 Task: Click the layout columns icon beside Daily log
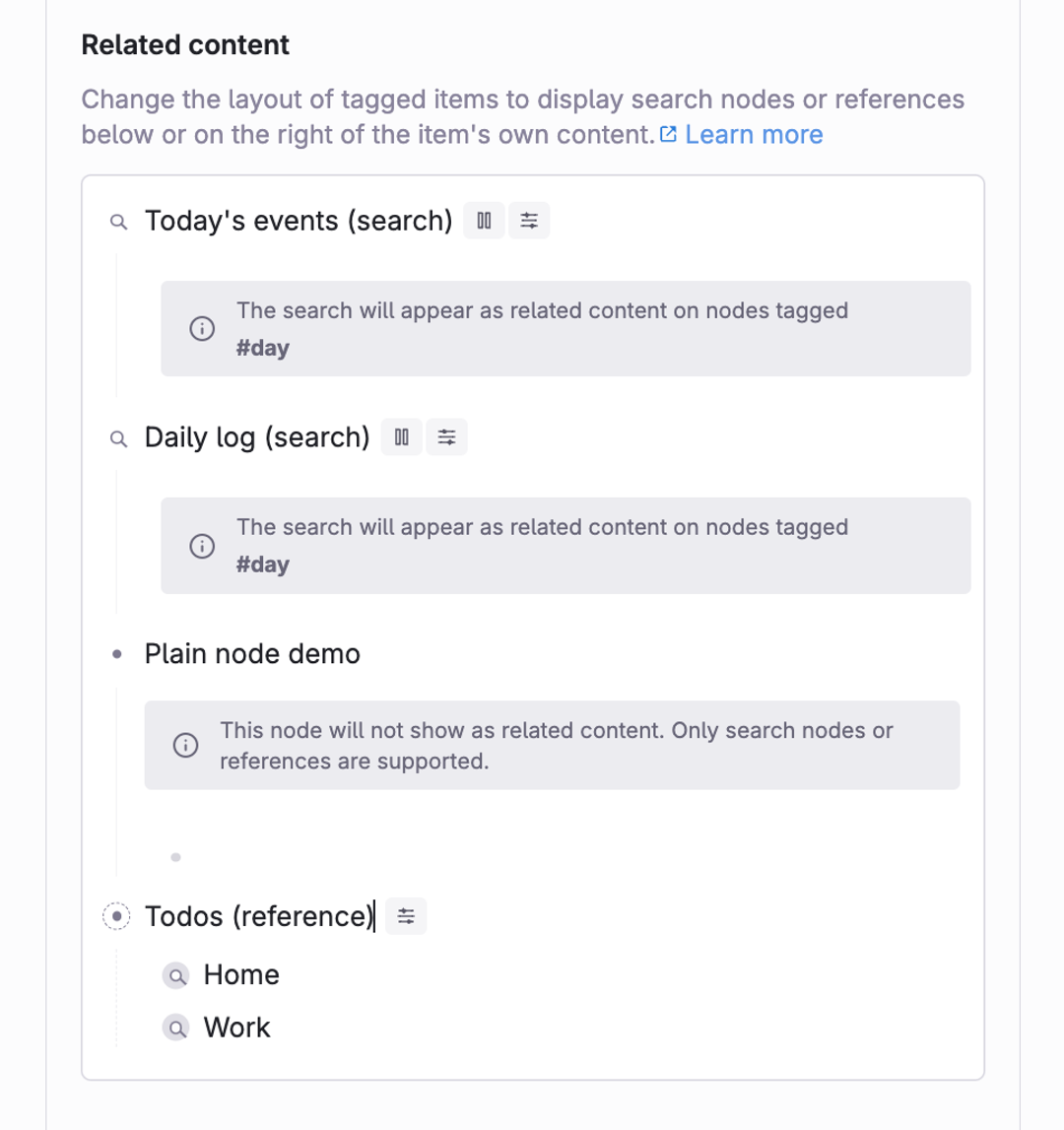pyautogui.click(x=401, y=437)
